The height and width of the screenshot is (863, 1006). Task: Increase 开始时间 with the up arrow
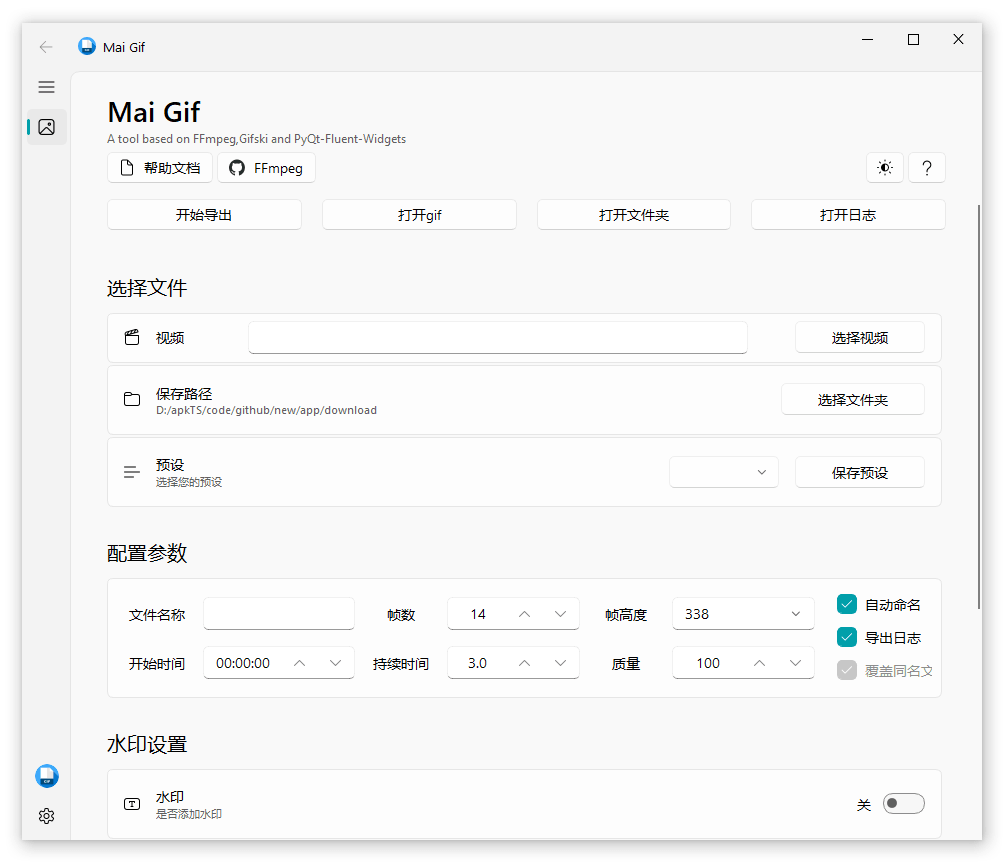click(x=299, y=663)
